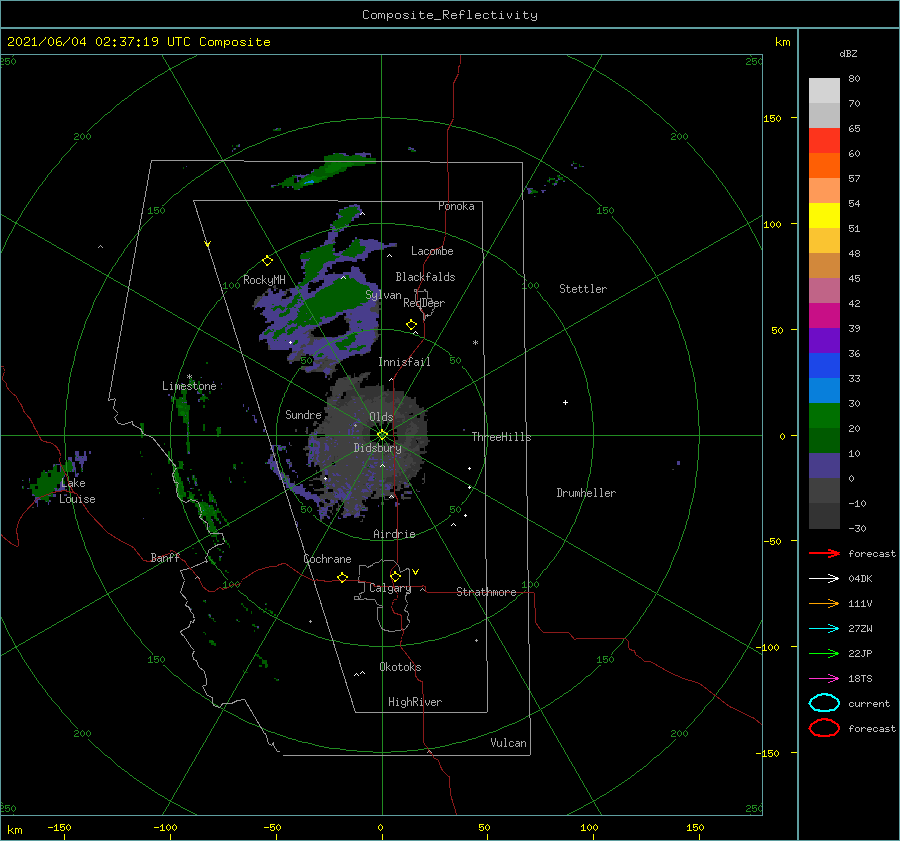Image resolution: width=900 pixels, height=841 pixels.
Task: Click the red forecast arrow in legend
Action: tap(824, 553)
